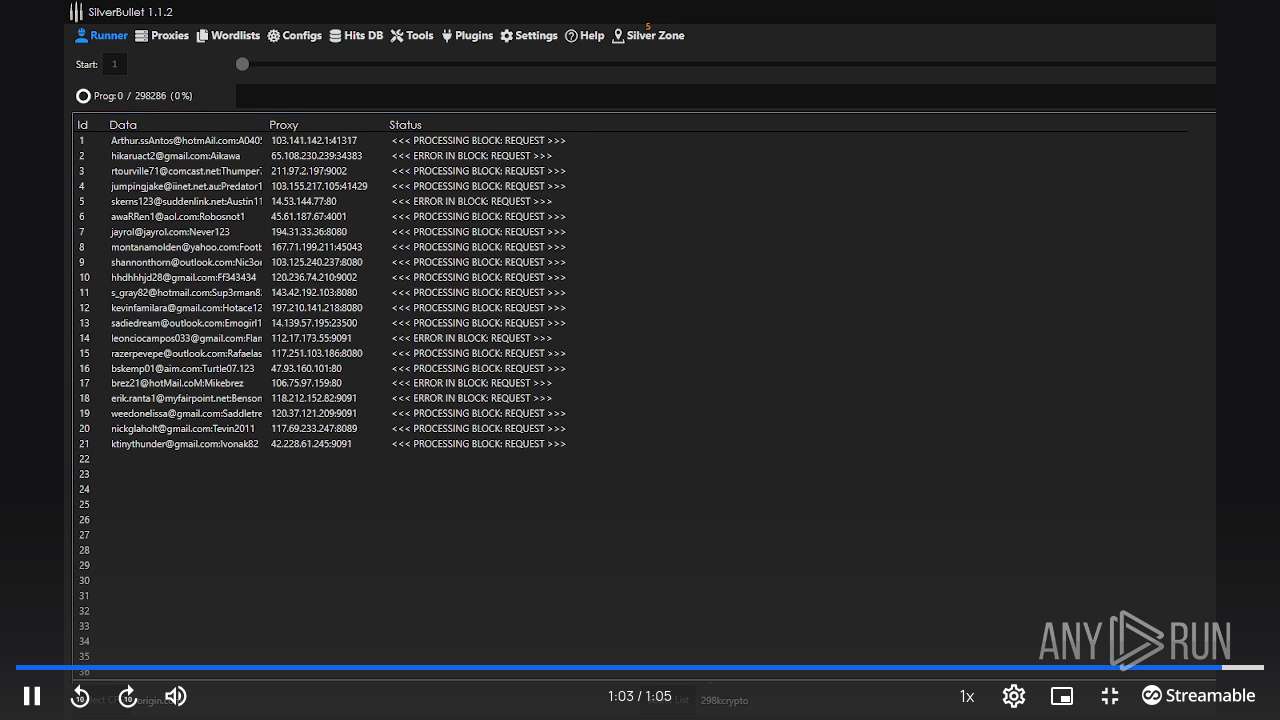1280x720 pixels.
Task: Click proxy 42.228.61.245:9091
Action: click(x=312, y=444)
